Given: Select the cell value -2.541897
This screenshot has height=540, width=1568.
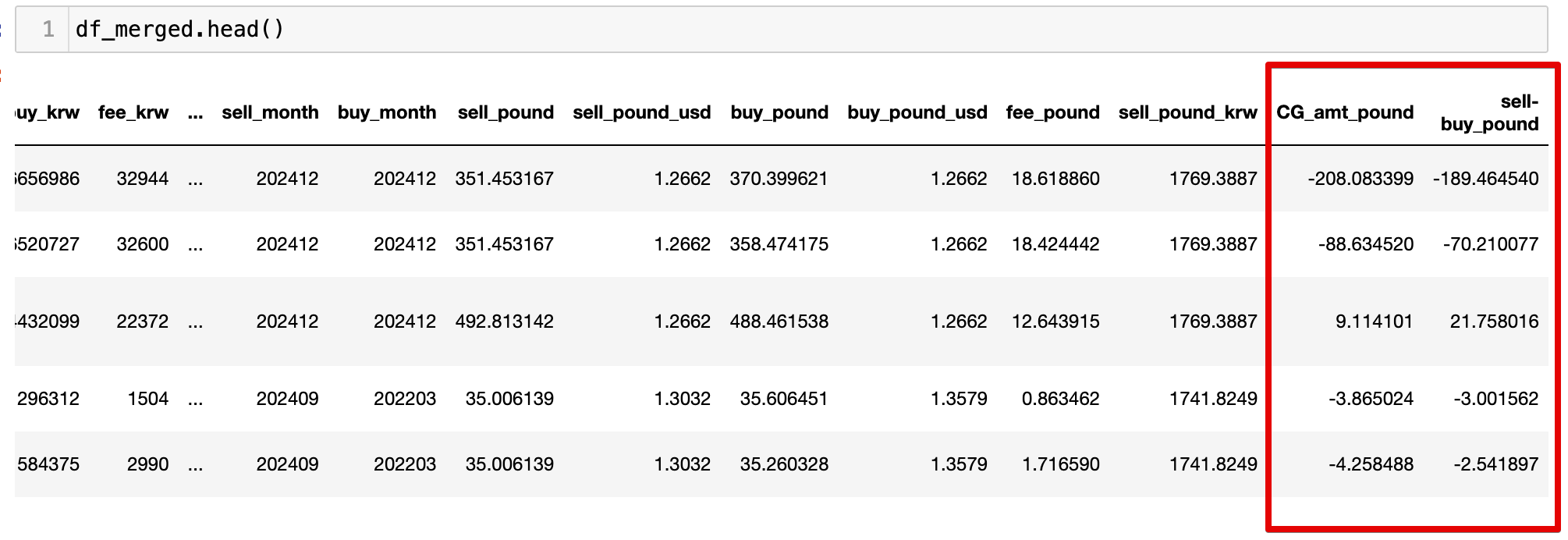Looking at the screenshot, I should 1495,464.
